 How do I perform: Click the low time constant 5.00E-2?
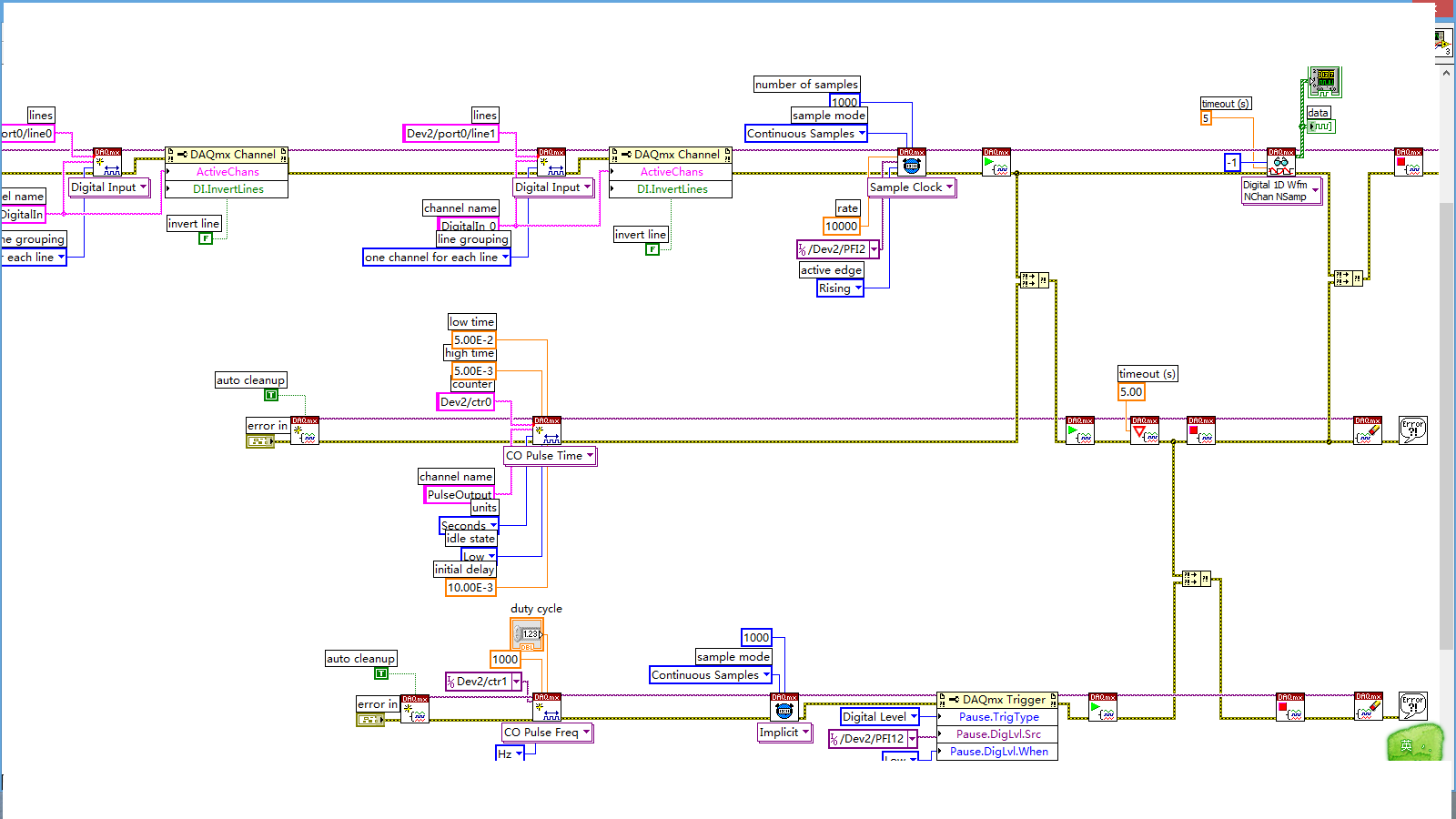473,340
